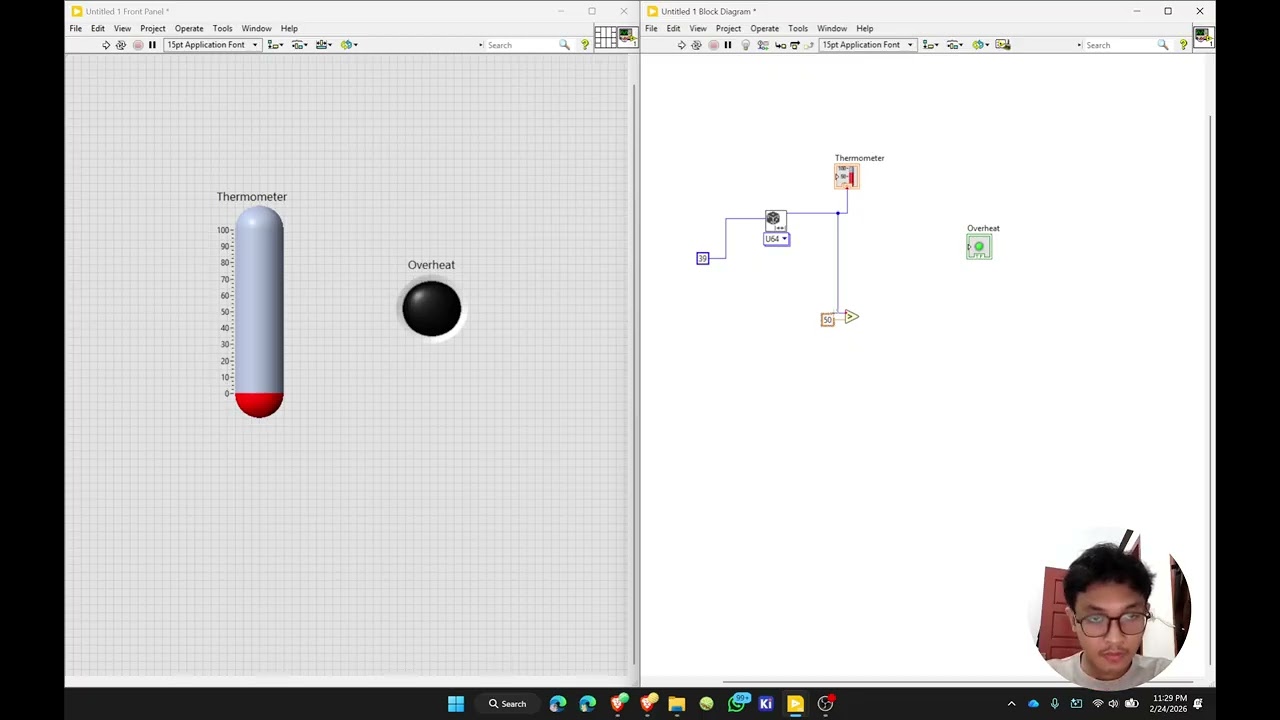The image size is (1280, 720).
Task: Open Operate menu in Block Diagram
Action: point(765,28)
